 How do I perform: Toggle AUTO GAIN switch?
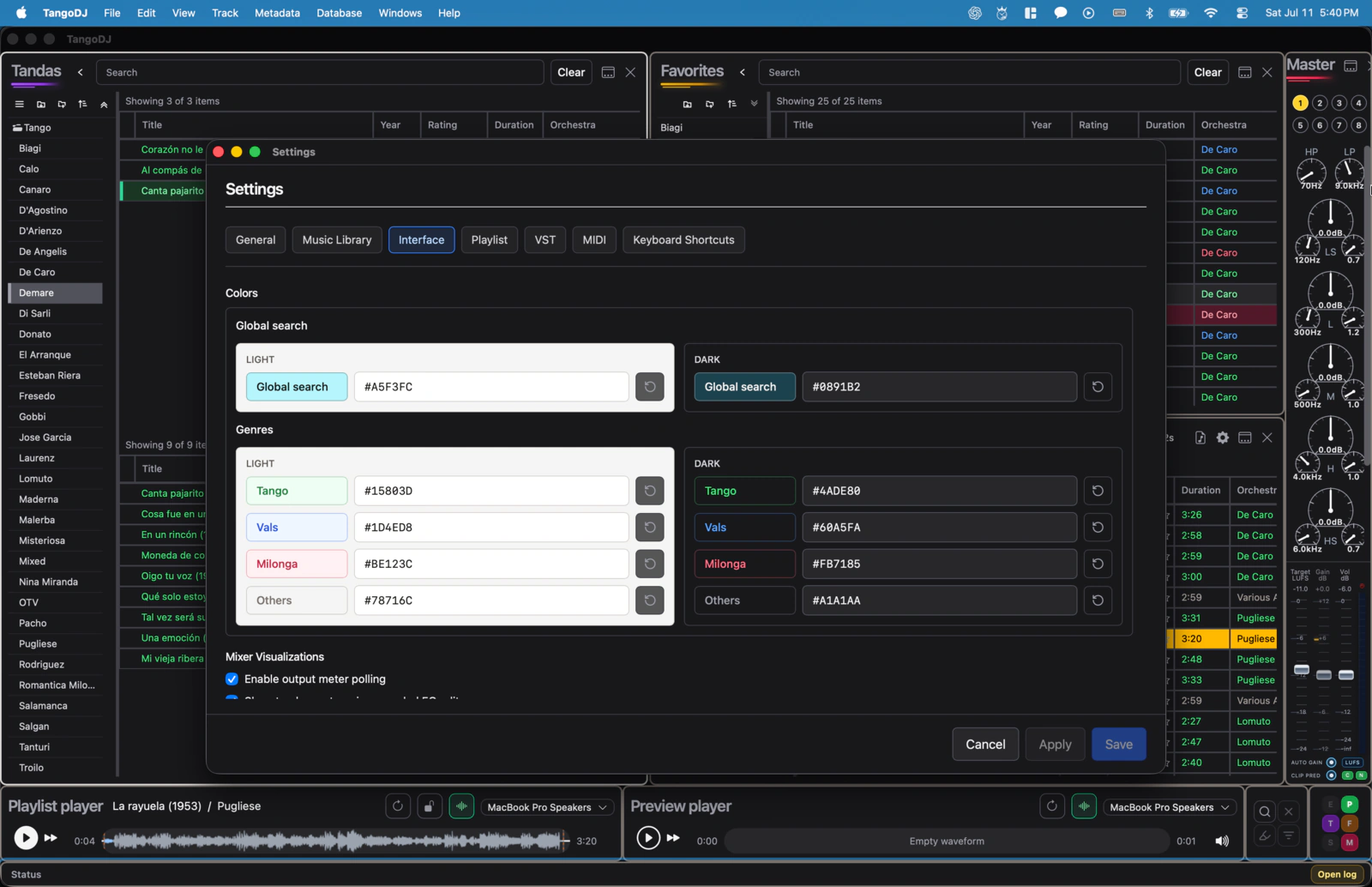tap(1332, 763)
